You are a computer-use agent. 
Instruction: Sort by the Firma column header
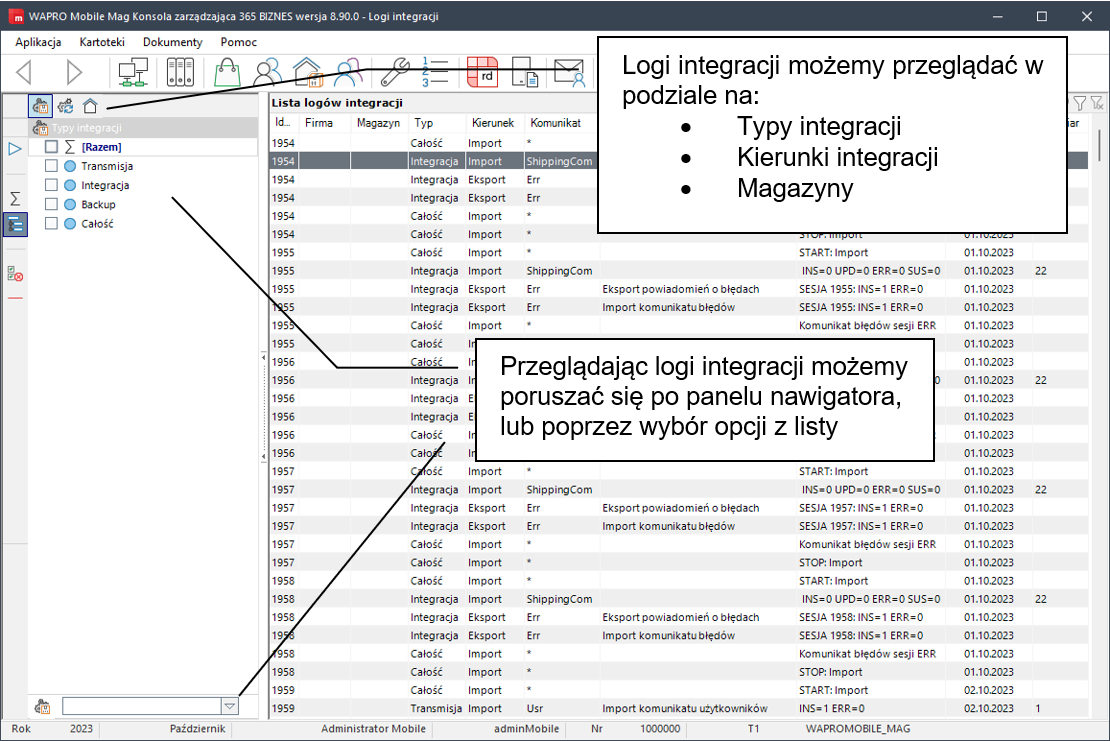tap(319, 123)
